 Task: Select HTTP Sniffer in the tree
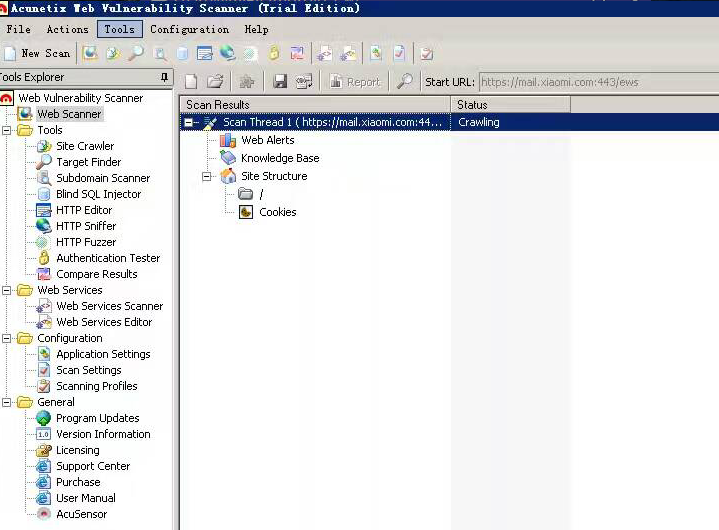click(x=86, y=226)
